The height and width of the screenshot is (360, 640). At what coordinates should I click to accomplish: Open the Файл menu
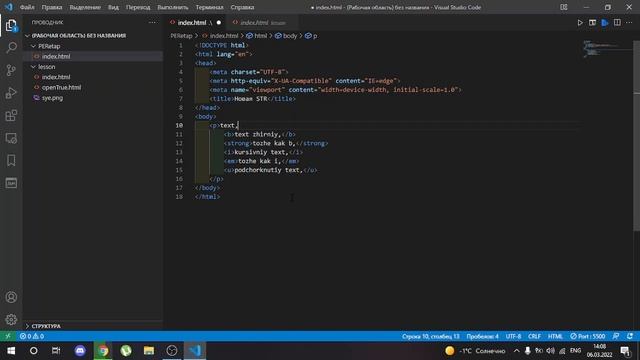27,7
